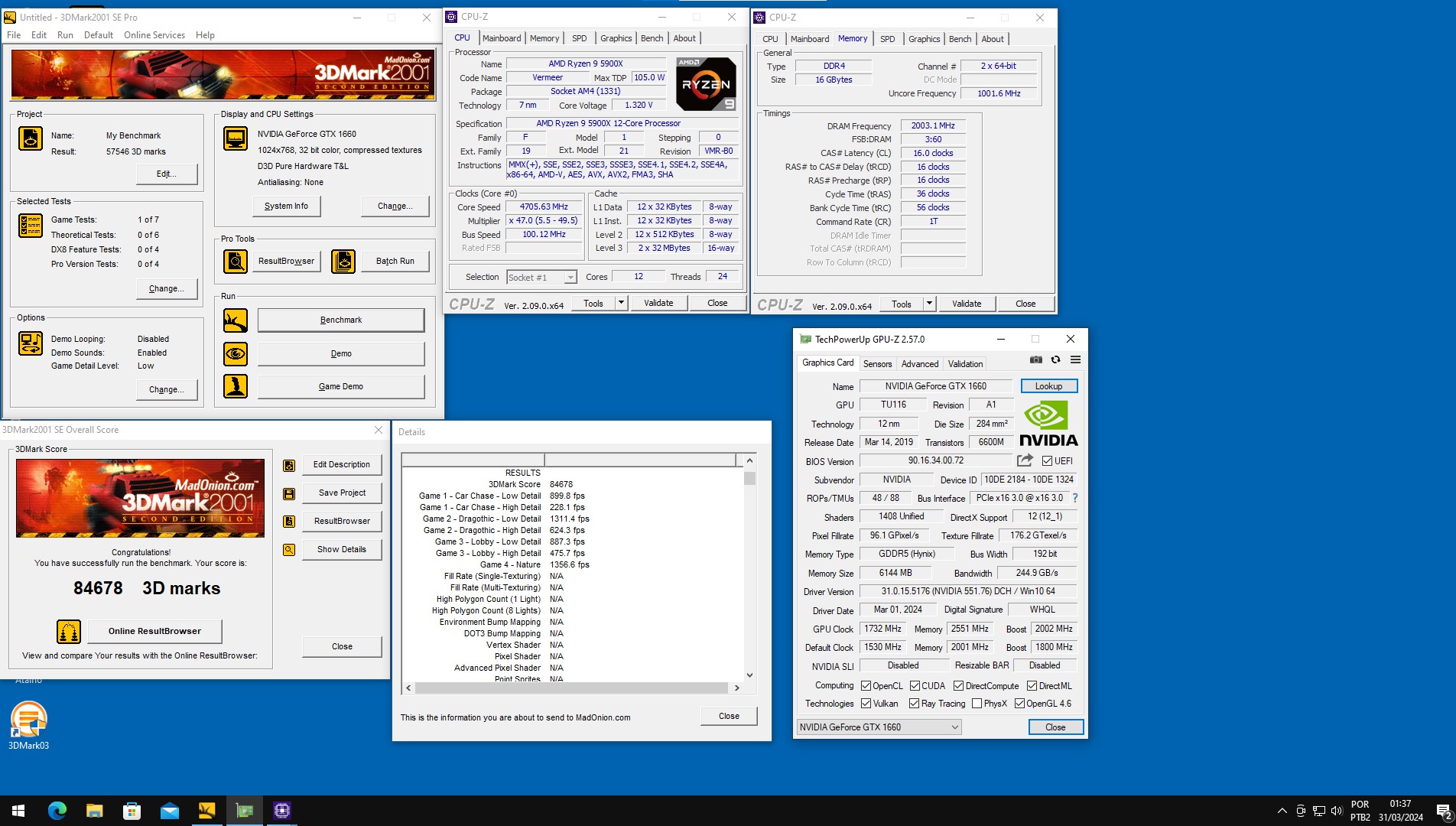This screenshot has width=1456, height=826.
Task: Open the 3DMark03 desktop shortcut
Action: coord(29,725)
